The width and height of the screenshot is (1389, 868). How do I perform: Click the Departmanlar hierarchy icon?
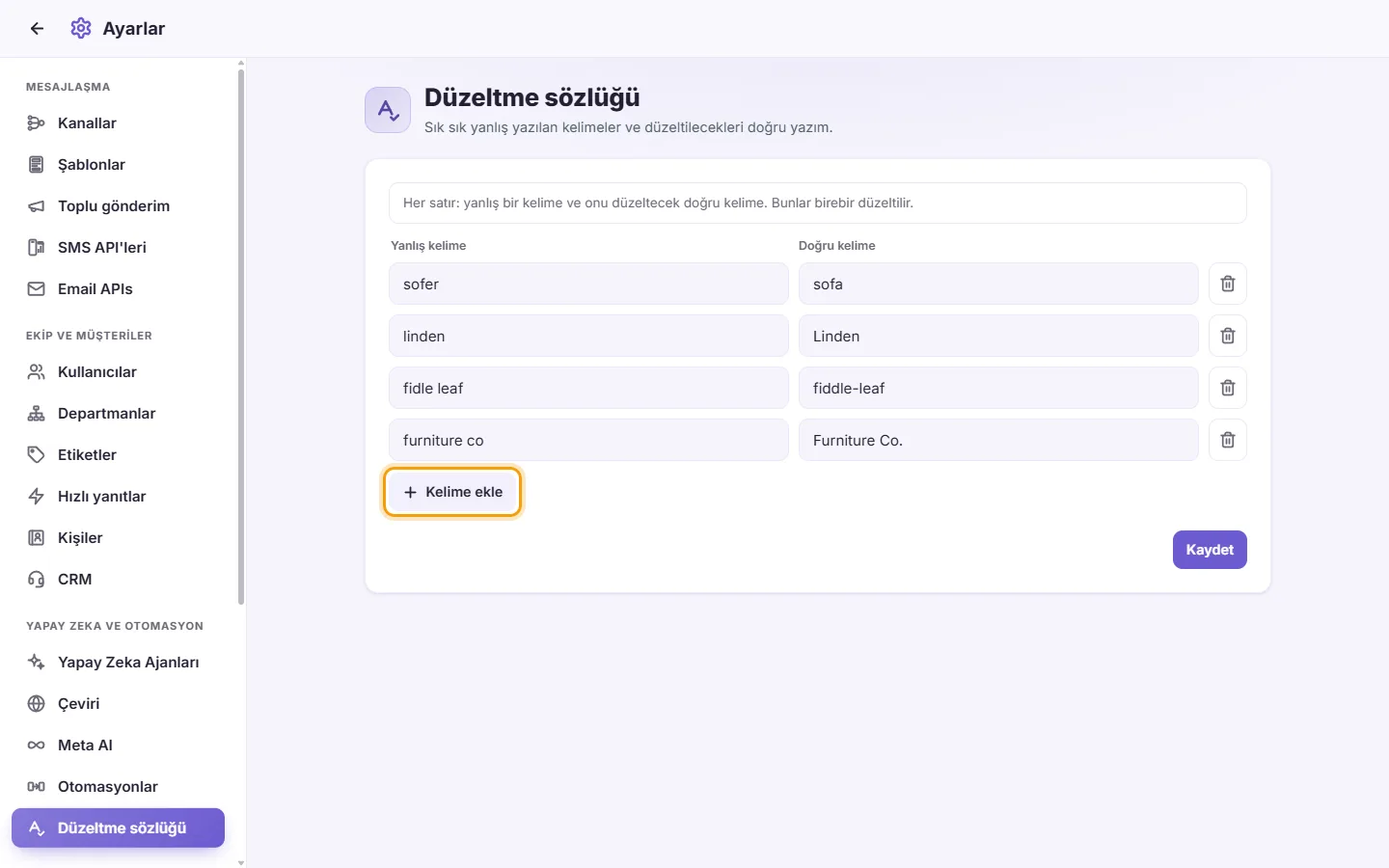click(x=37, y=414)
